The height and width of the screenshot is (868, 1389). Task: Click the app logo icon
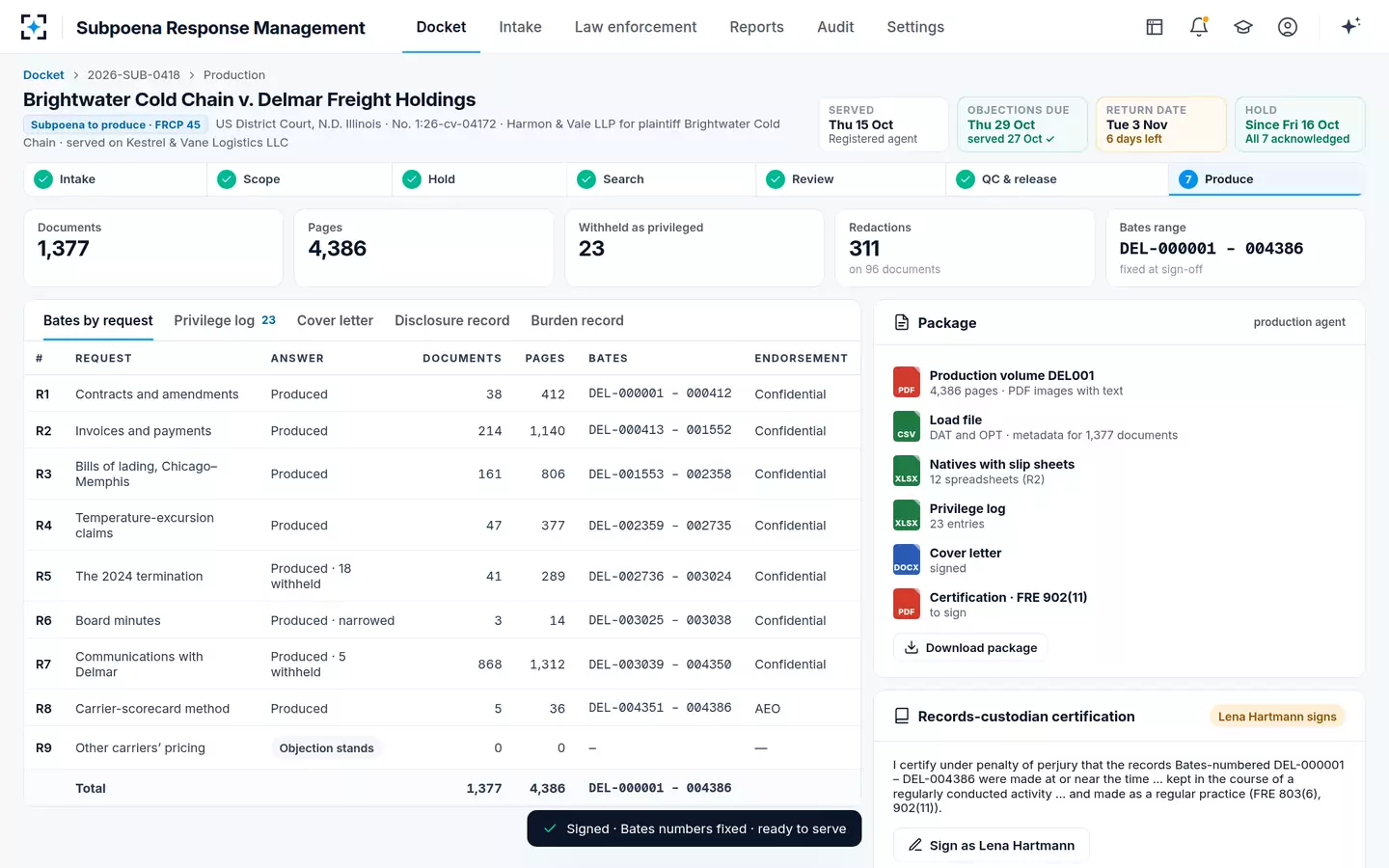pos(34,27)
